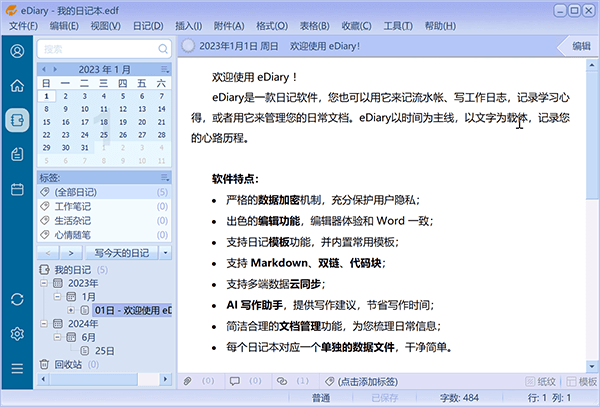
Task: Open the calendar panel options icon
Action: 165,70
